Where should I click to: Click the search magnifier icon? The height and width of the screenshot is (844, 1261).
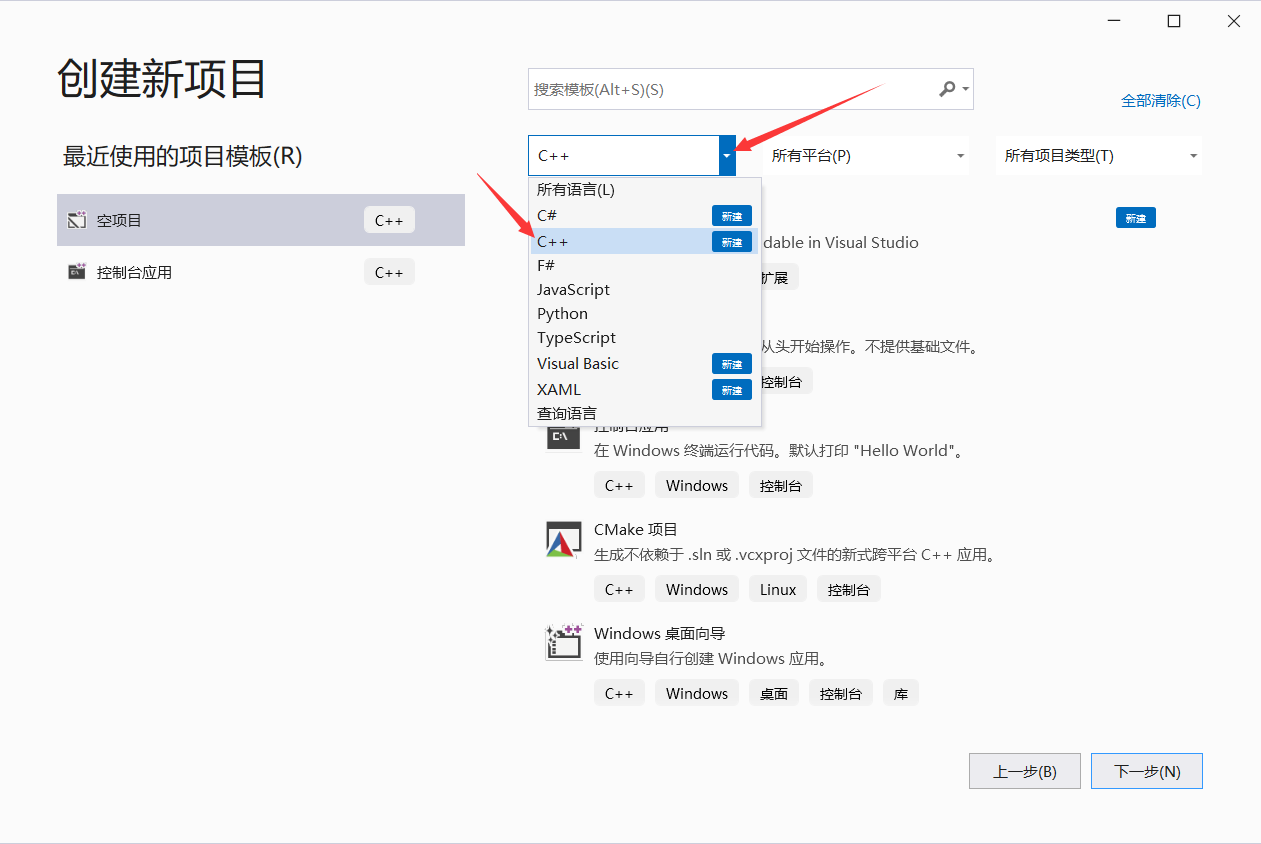947,89
